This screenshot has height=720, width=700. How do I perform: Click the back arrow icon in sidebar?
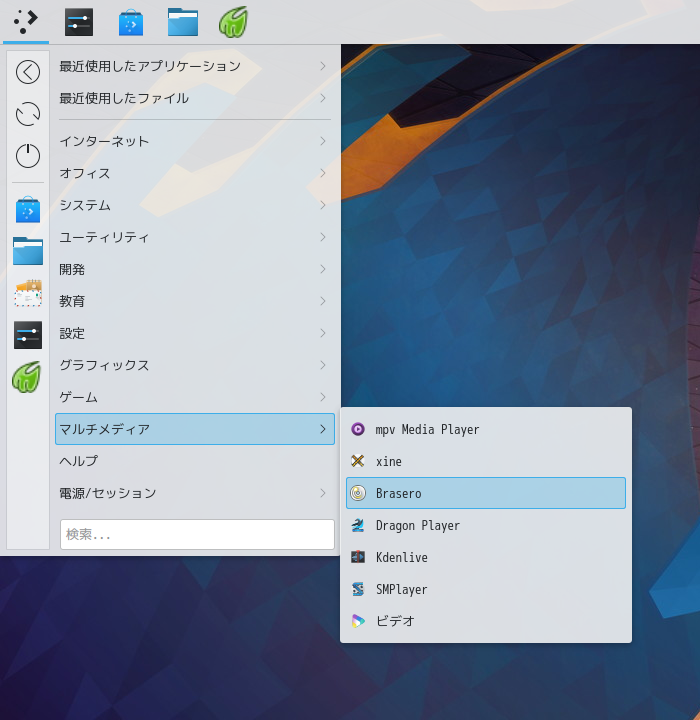pos(28,72)
